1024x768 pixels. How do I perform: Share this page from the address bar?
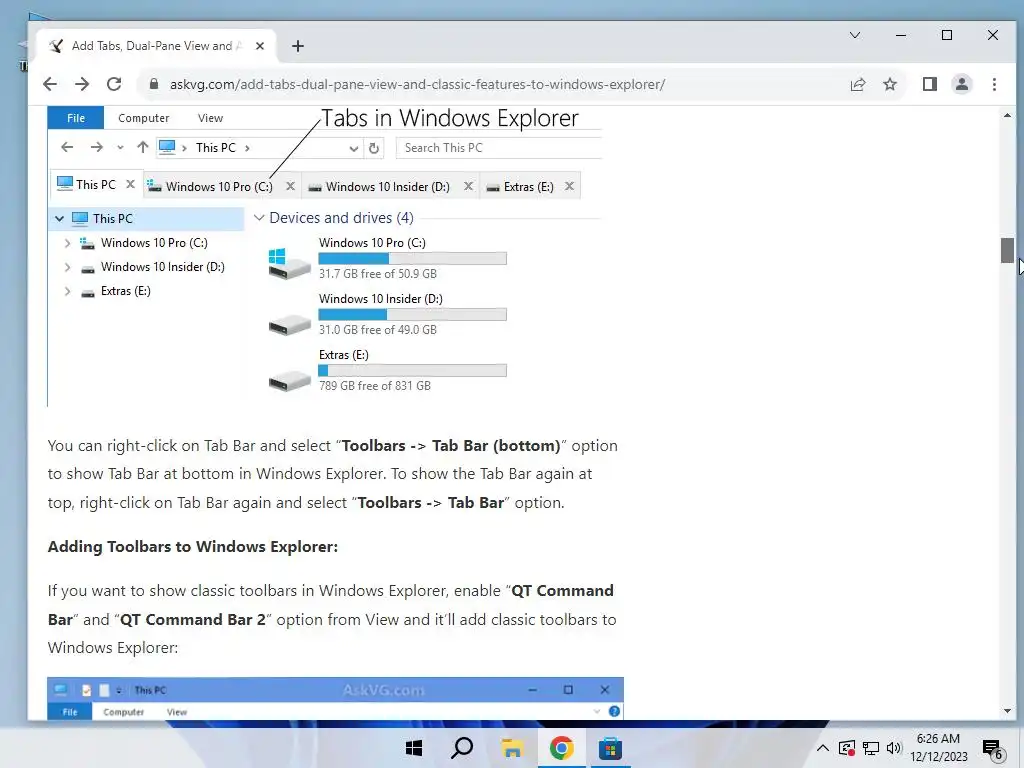[x=857, y=84]
